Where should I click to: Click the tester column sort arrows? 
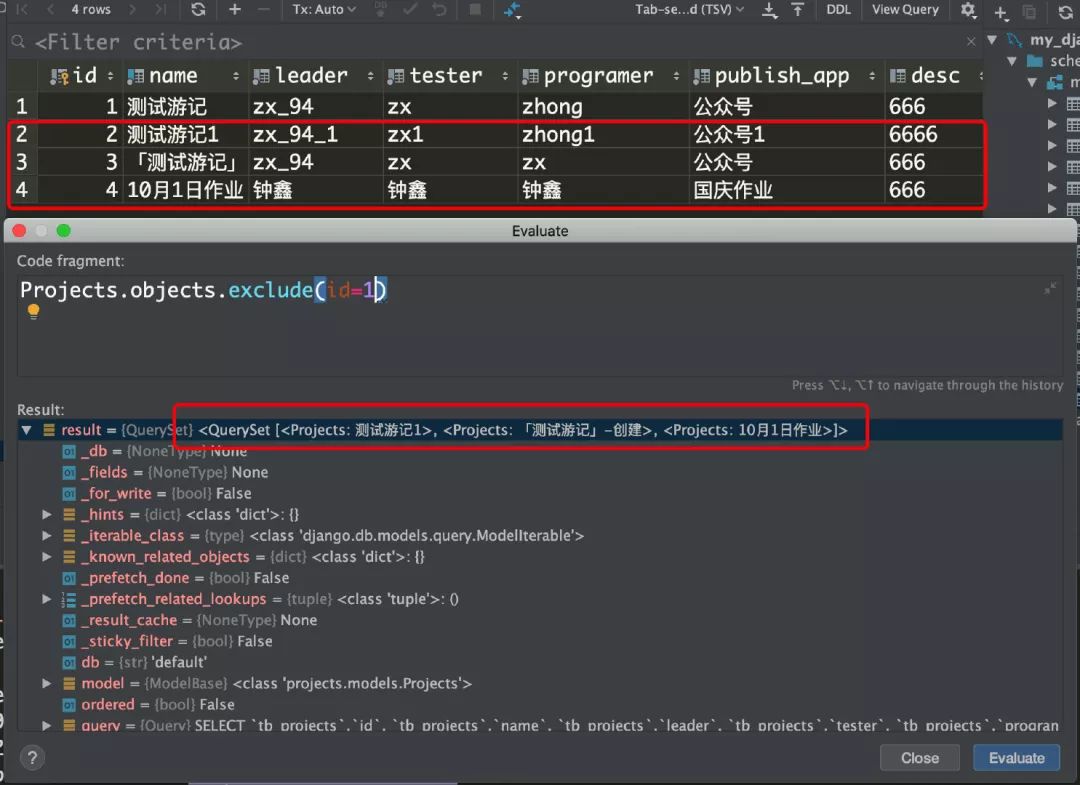505,76
